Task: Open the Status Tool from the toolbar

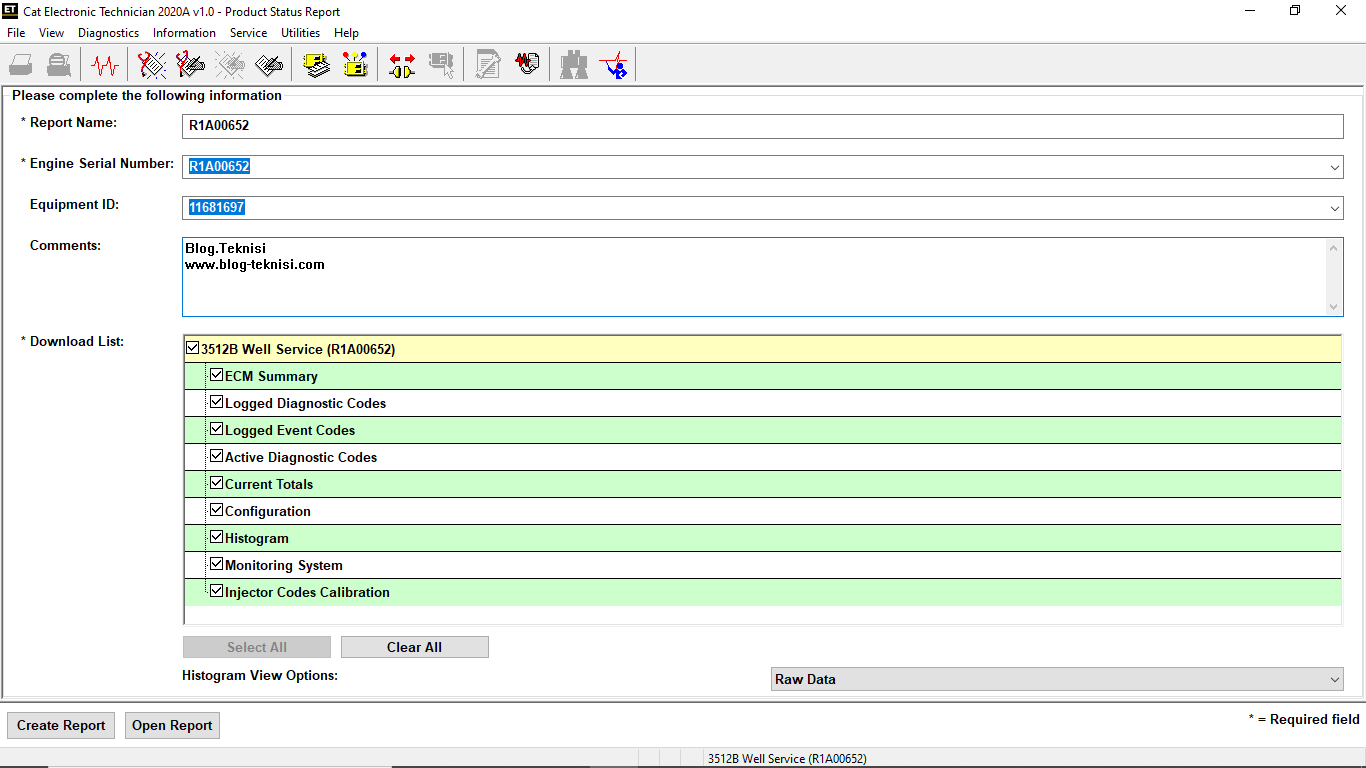Action: tap(104, 64)
